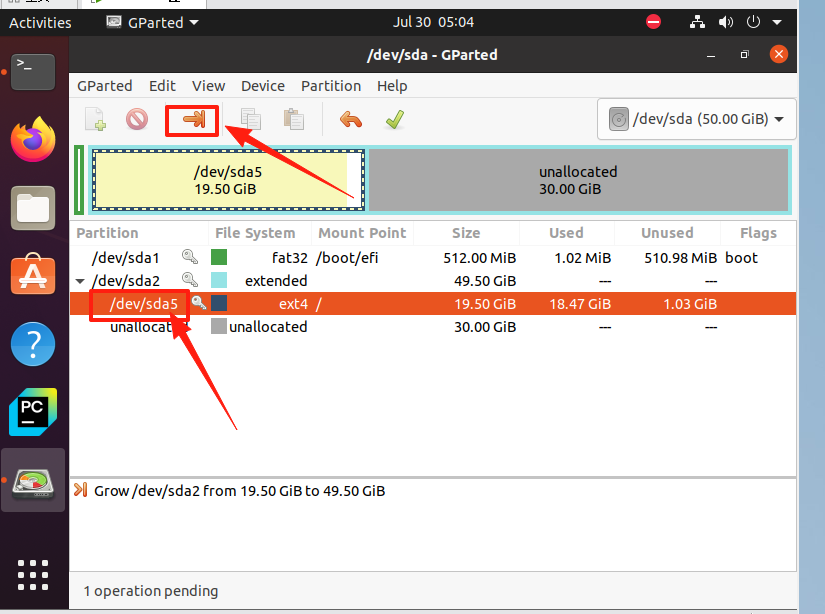Click the 510.98 MiB unused value
This screenshot has height=614, width=825.
coord(680,258)
